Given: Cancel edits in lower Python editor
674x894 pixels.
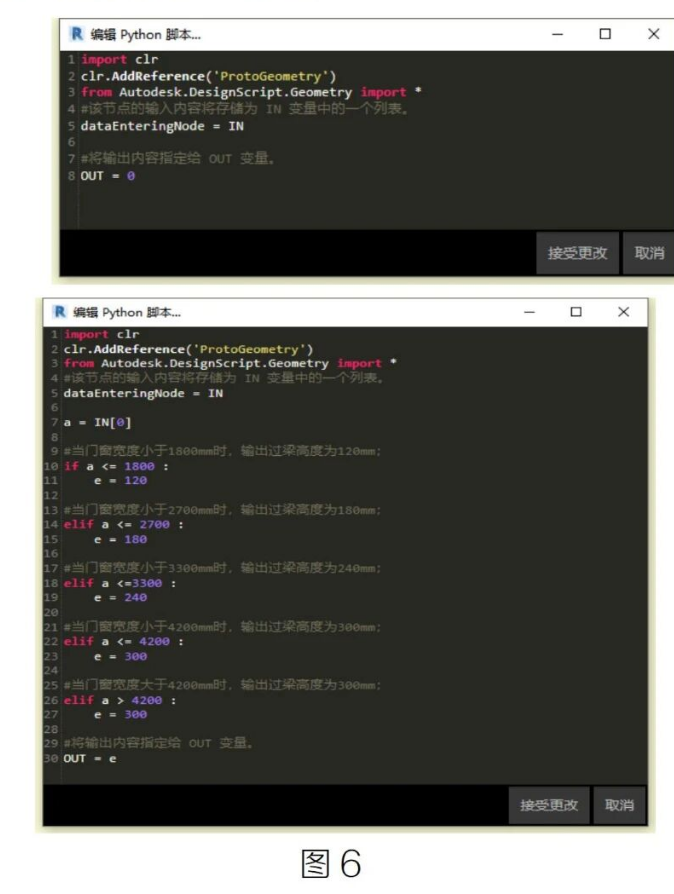Looking at the screenshot, I should (x=619, y=805).
